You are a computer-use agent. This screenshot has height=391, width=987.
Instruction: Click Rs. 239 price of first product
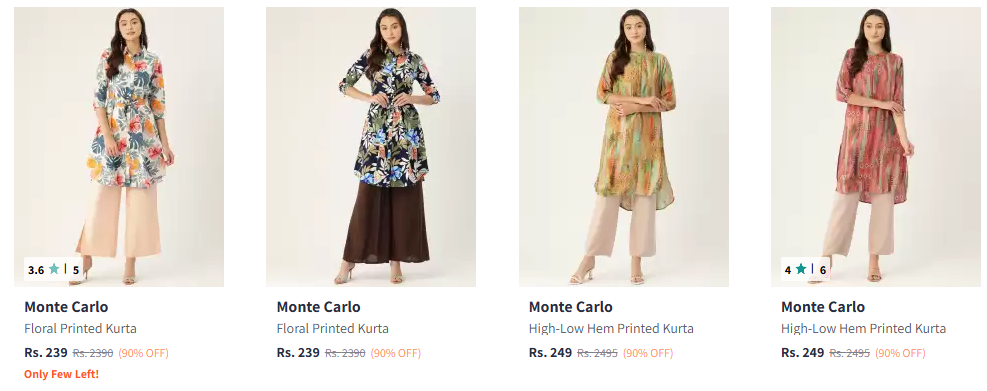[46, 353]
